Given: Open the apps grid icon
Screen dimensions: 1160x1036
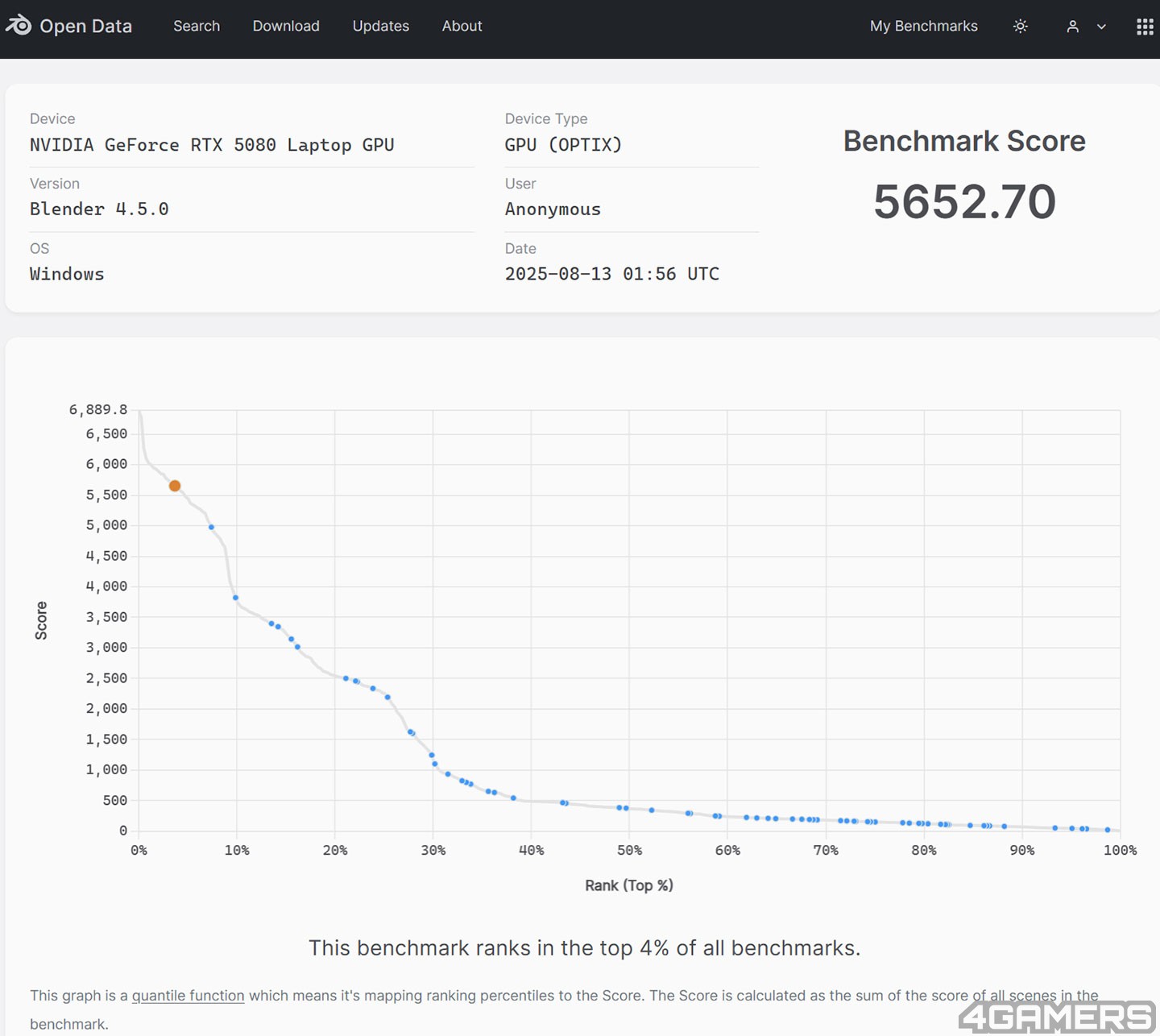Looking at the screenshot, I should (1145, 27).
